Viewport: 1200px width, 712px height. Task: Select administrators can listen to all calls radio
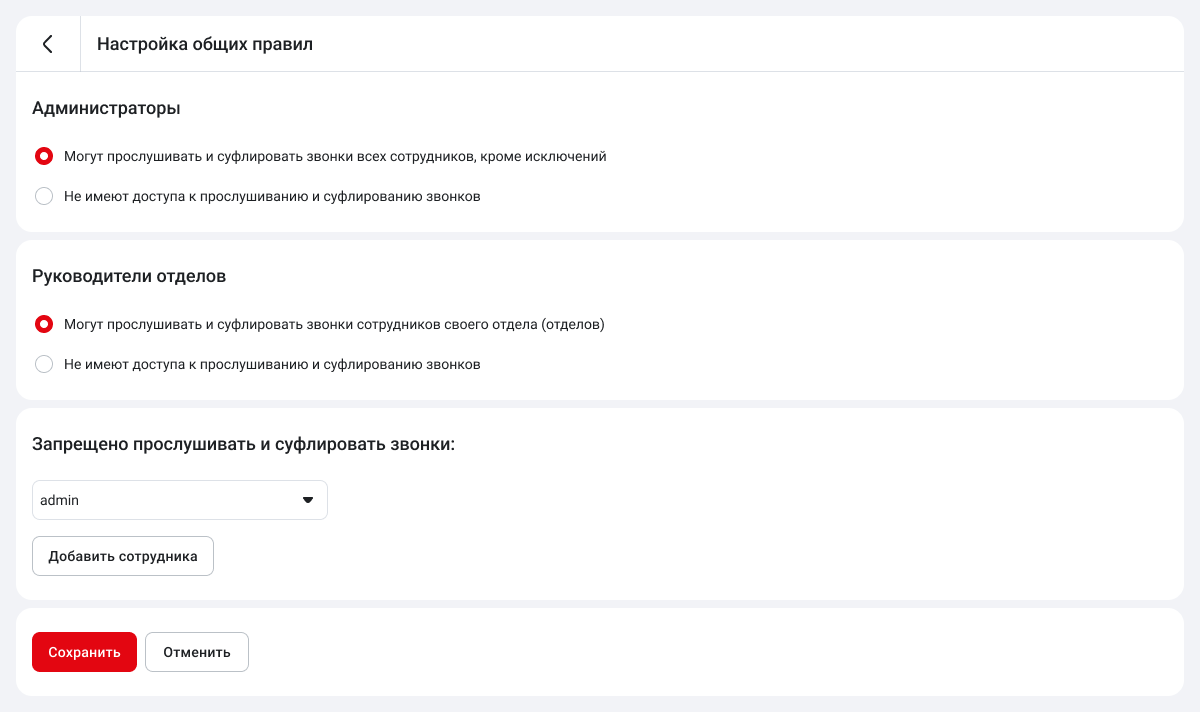point(44,156)
